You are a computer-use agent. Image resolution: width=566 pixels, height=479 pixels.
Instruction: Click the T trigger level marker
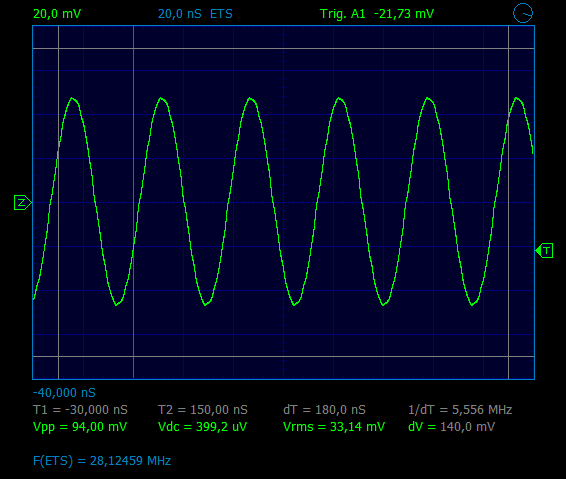point(544,250)
